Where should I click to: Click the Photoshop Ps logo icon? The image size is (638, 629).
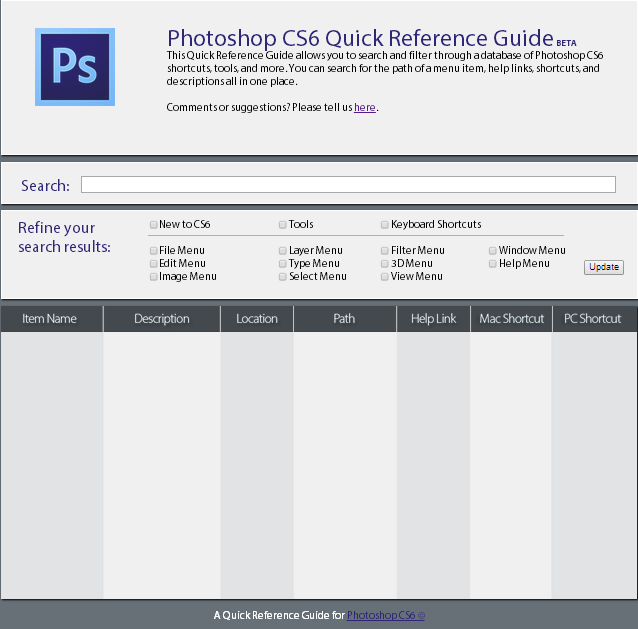pyautogui.click(x=75, y=67)
